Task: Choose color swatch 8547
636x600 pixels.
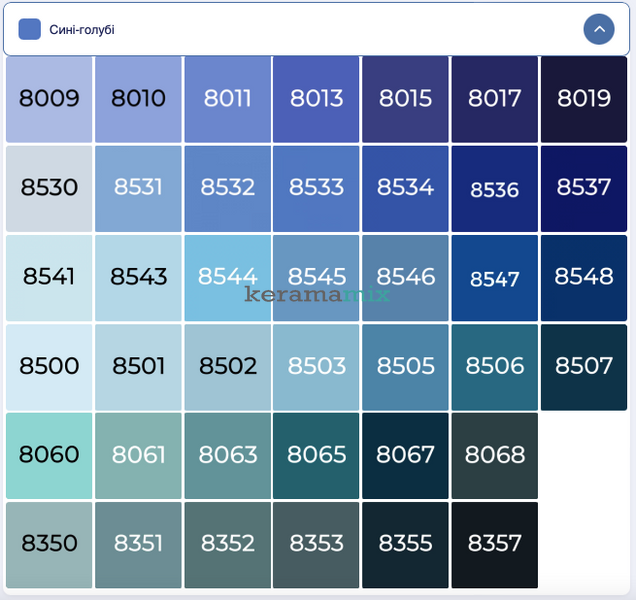Action: point(495,278)
